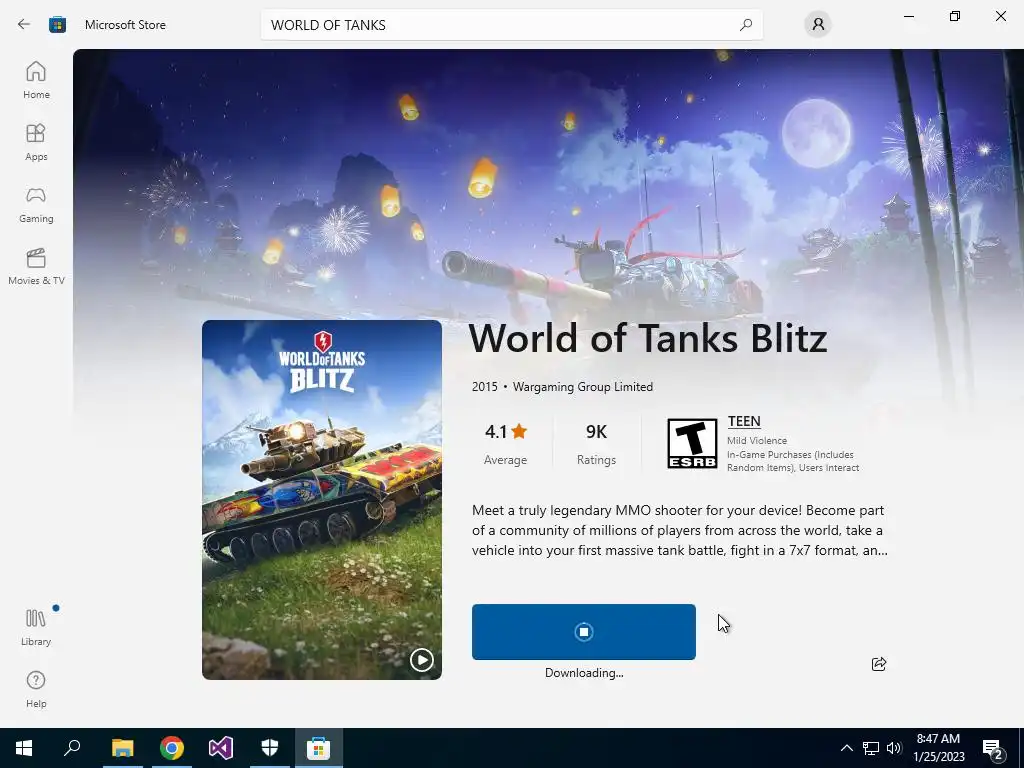
Task: Click the World of Tanks Blitz title
Action: 648,338
